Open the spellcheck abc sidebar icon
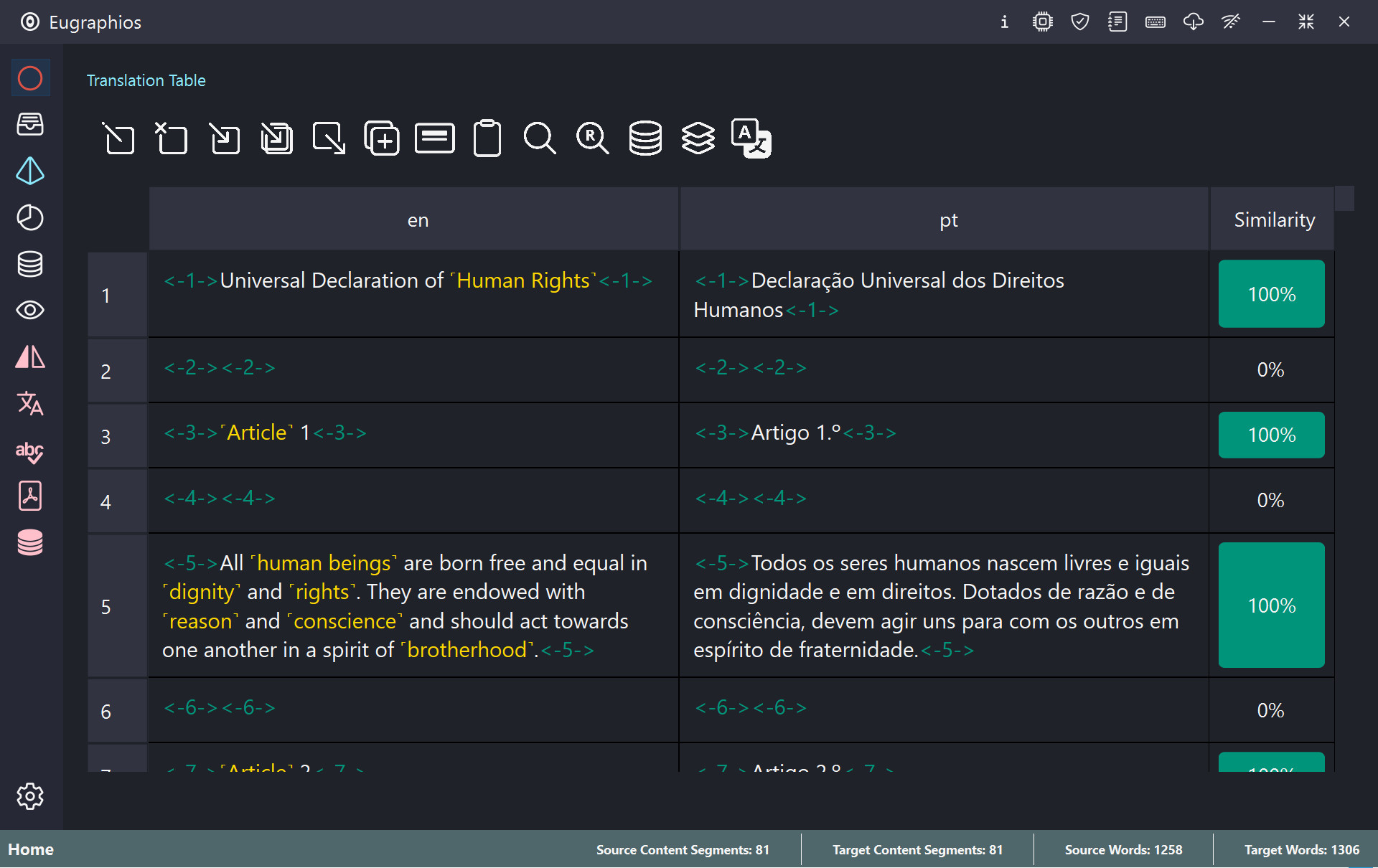Viewport: 1378px width, 868px height. (30, 450)
